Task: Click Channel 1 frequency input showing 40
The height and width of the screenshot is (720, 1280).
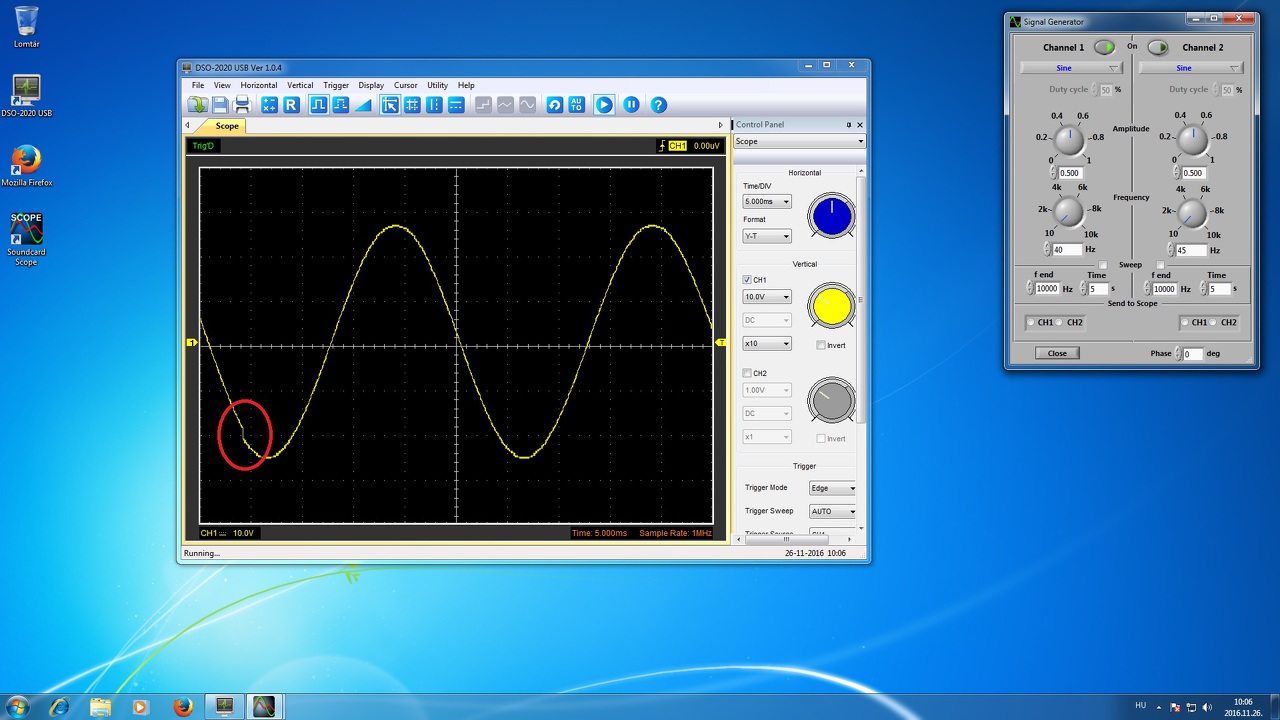Action: pos(1066,250)
